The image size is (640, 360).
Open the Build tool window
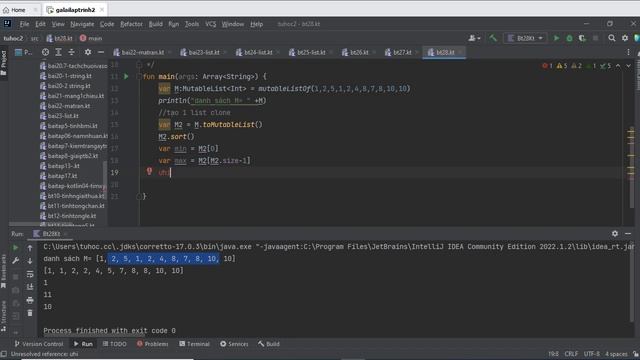(269, 344)
